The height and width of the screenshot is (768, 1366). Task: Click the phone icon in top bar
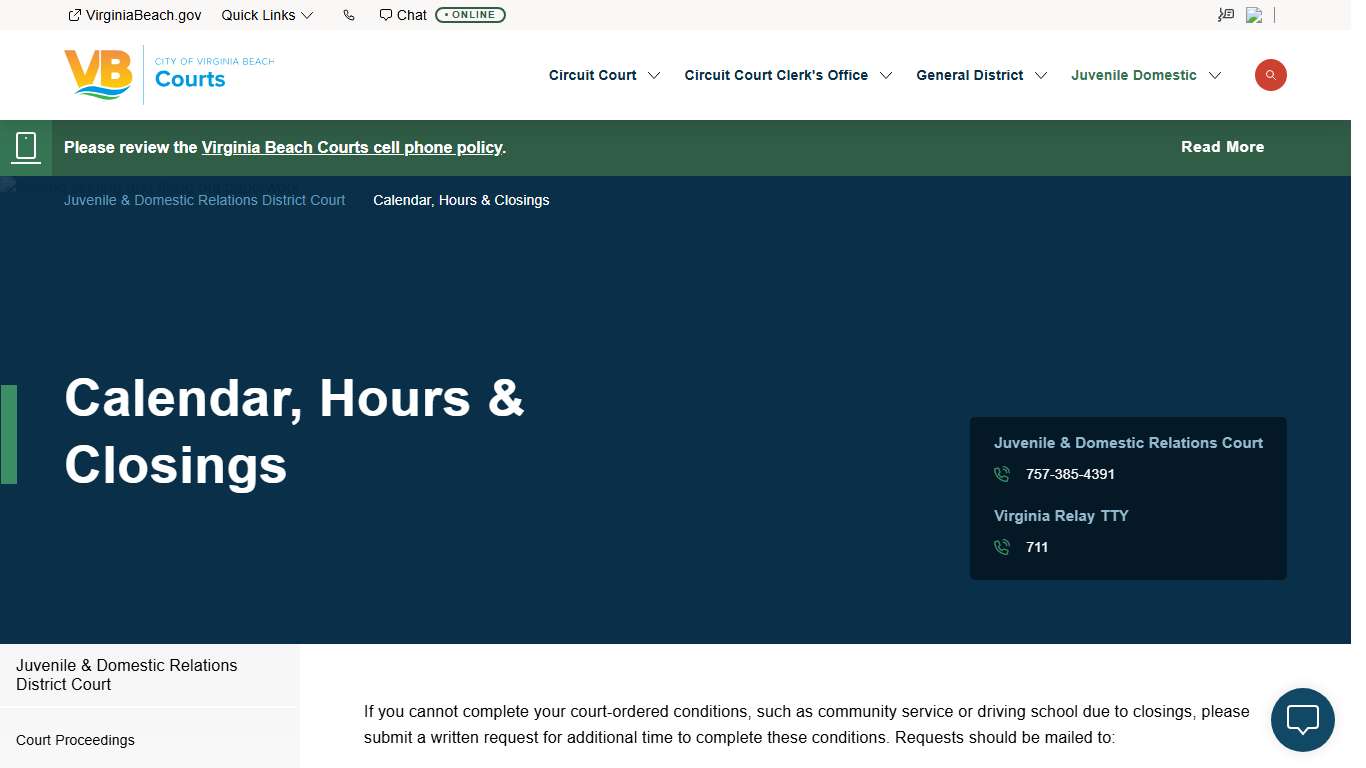(x=348, y=15)
